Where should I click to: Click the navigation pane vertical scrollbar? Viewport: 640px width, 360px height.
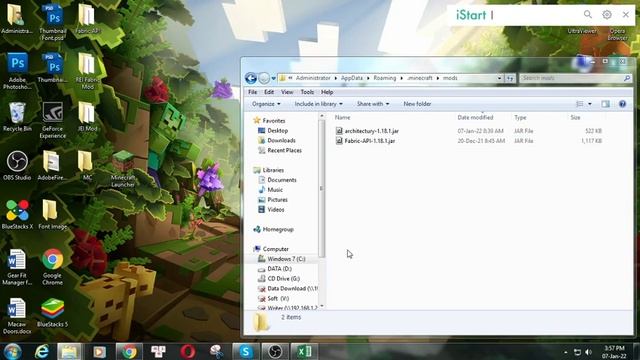coord(322,188)
